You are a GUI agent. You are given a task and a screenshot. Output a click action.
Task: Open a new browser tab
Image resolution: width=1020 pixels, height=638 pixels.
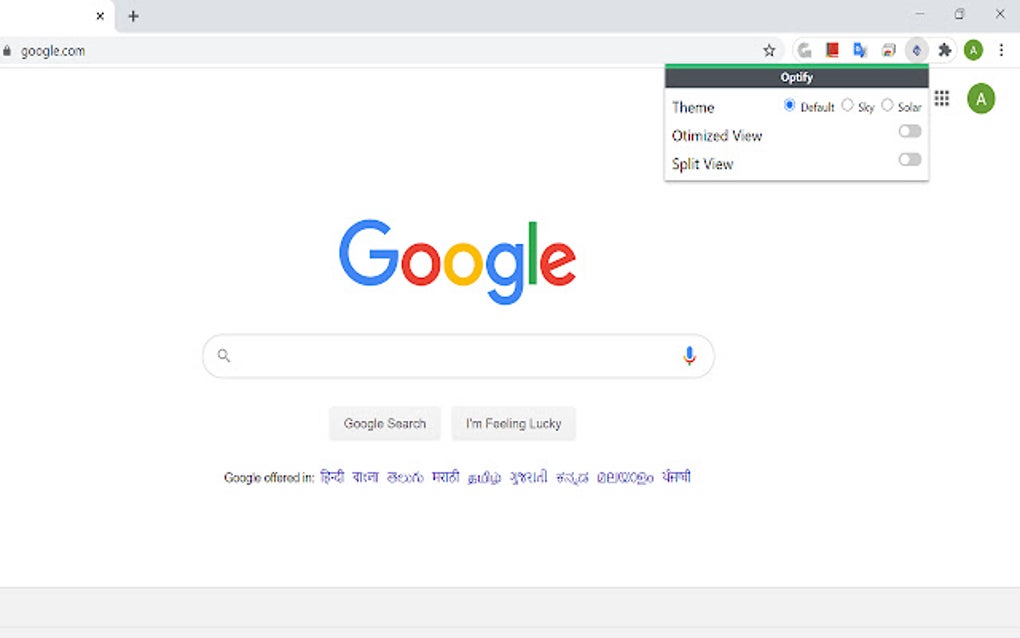(x=135, y=16)
